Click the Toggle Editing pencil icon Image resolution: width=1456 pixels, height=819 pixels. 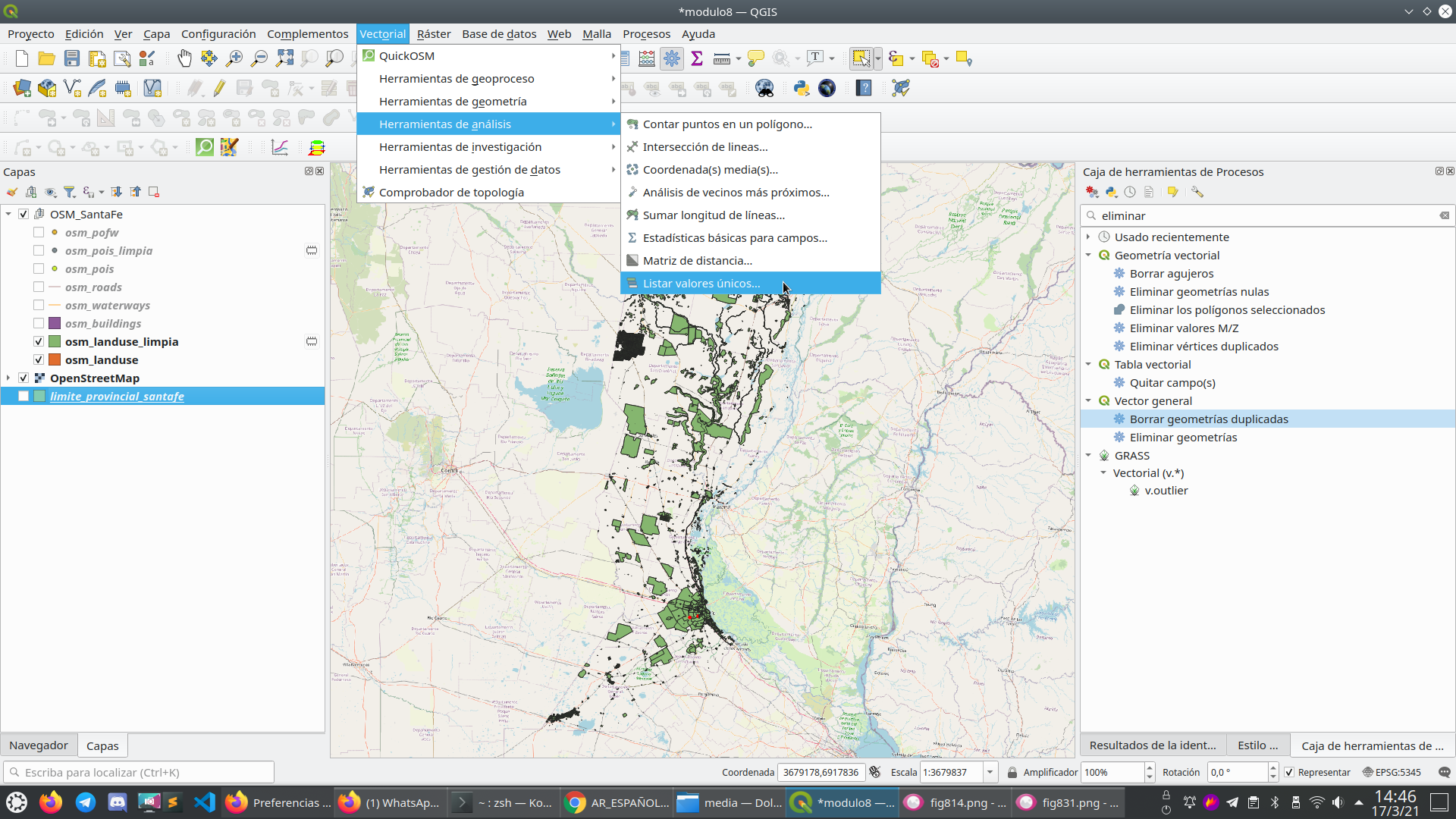point(219,88)
